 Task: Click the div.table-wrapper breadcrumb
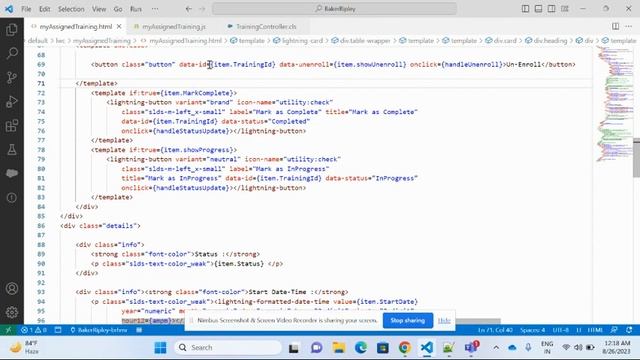[361, 40]
